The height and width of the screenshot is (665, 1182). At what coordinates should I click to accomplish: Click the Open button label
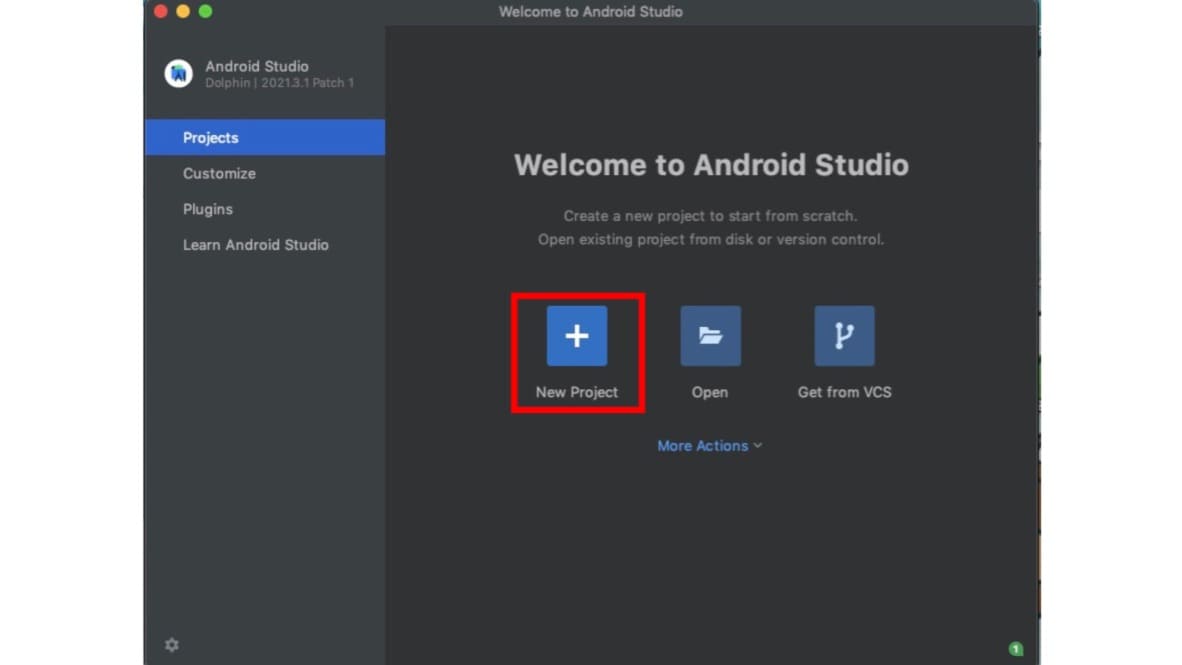pos(710,391)
